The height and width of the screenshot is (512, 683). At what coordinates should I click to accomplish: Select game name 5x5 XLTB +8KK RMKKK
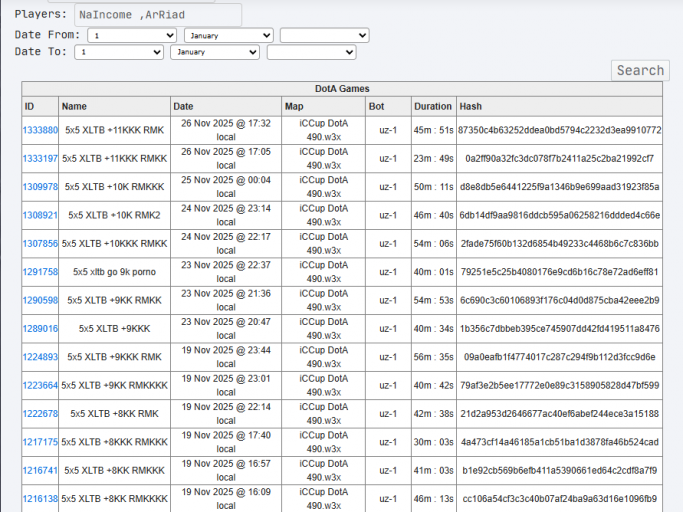coord(115,470)
